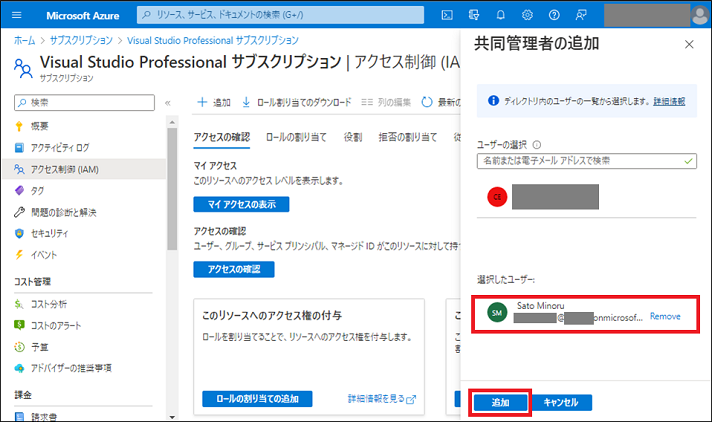Click in the sidebar 検索 box
The height and width of the screenshot is (422, 712).
click(84, 103)
